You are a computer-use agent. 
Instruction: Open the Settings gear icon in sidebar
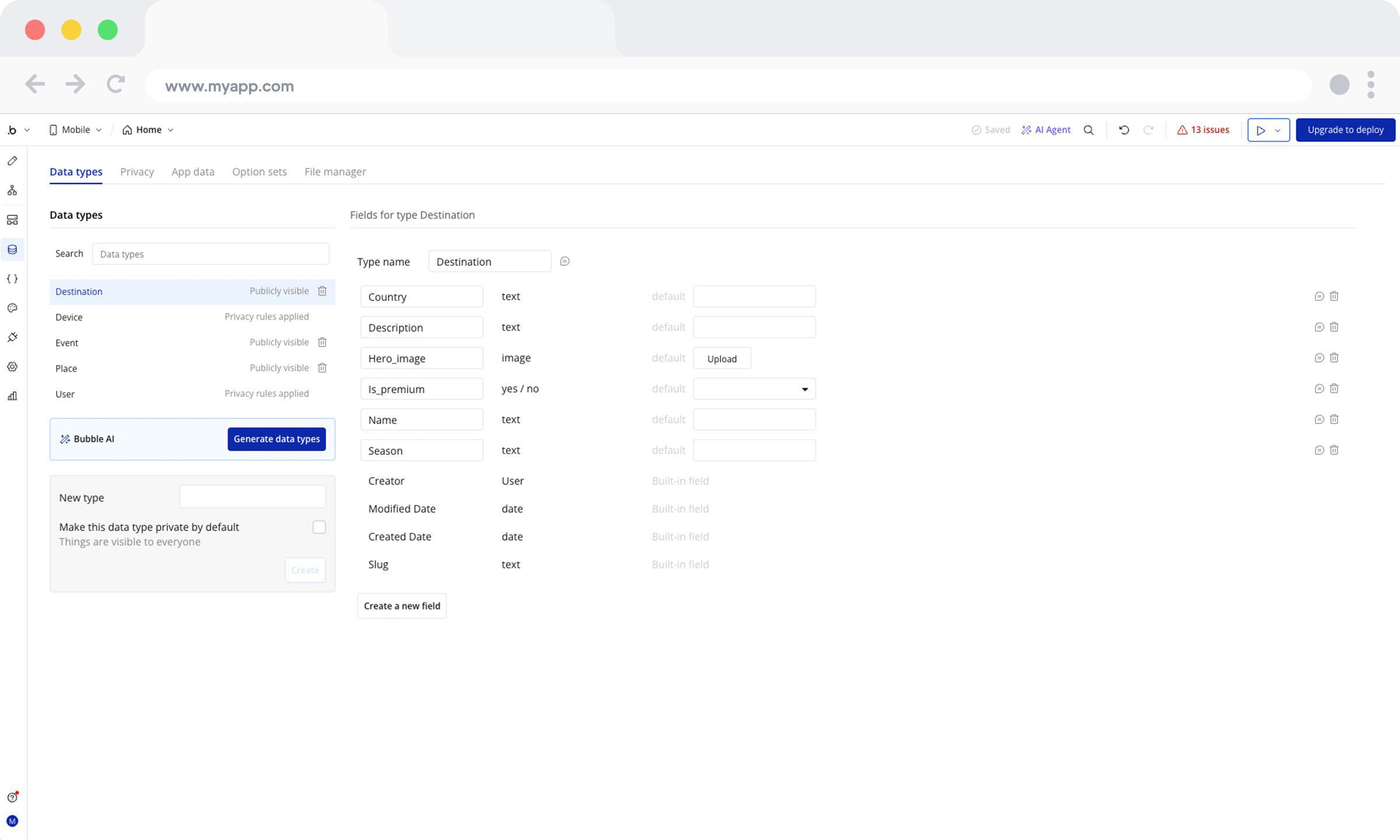(x=12, y=367)
